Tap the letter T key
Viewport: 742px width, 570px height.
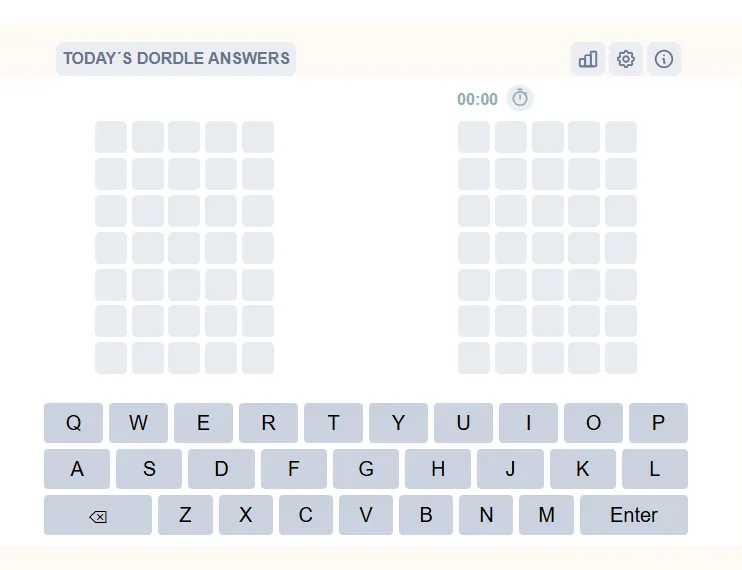[333, 423]
